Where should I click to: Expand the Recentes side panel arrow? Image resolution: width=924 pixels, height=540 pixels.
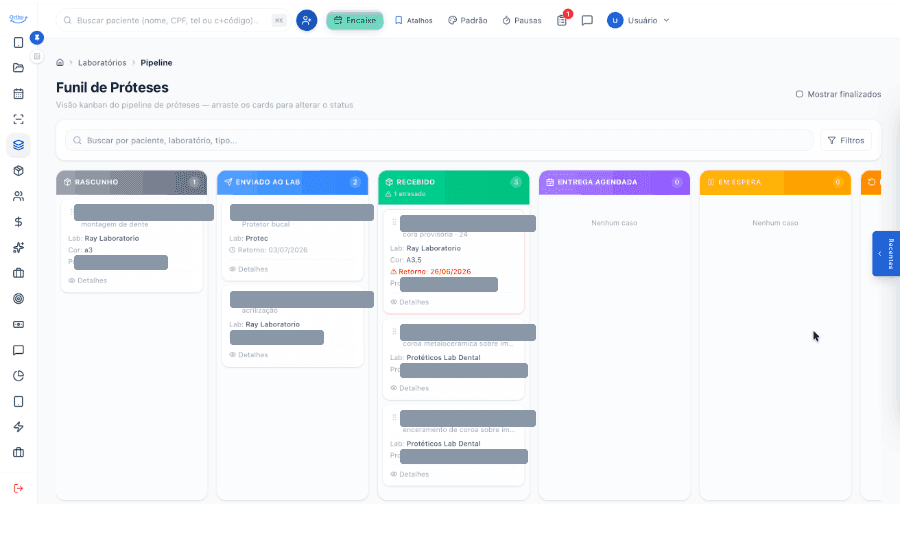tap(880, 253)
